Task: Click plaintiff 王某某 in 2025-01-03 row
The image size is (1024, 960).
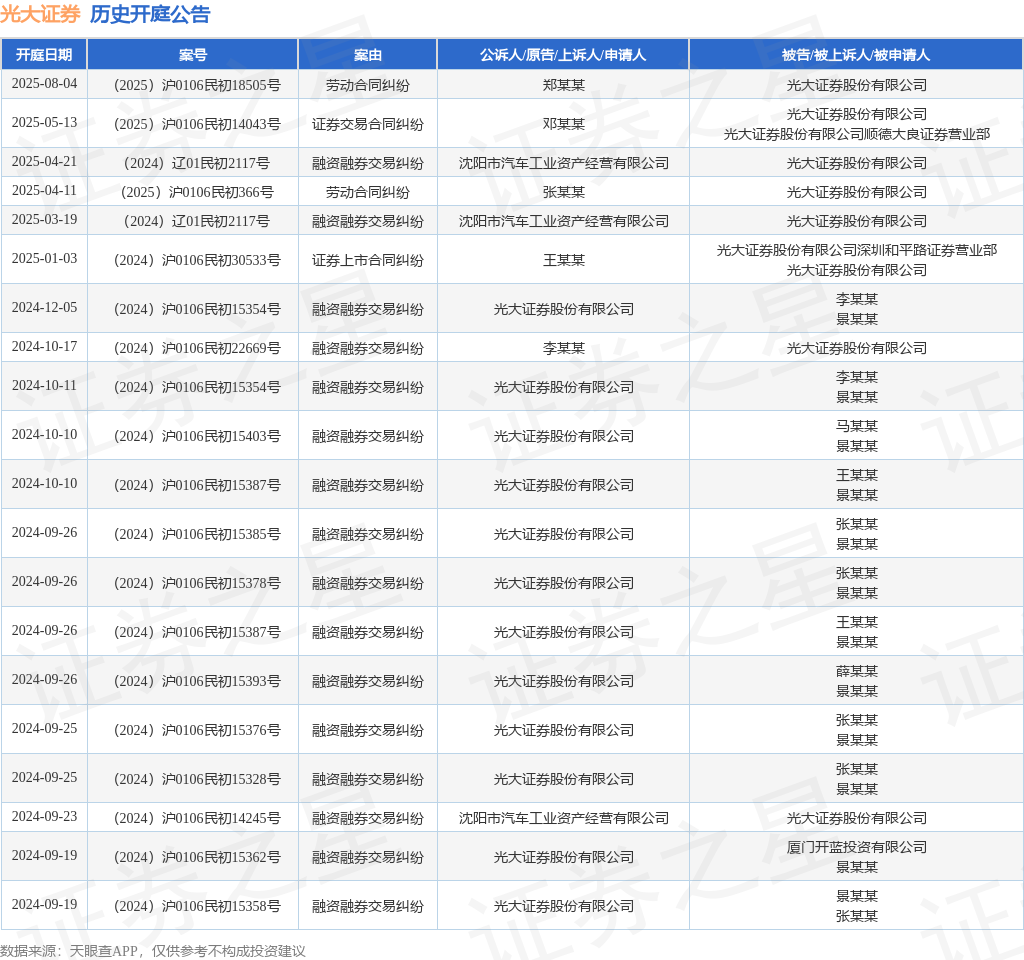Action: click(564, 260)
